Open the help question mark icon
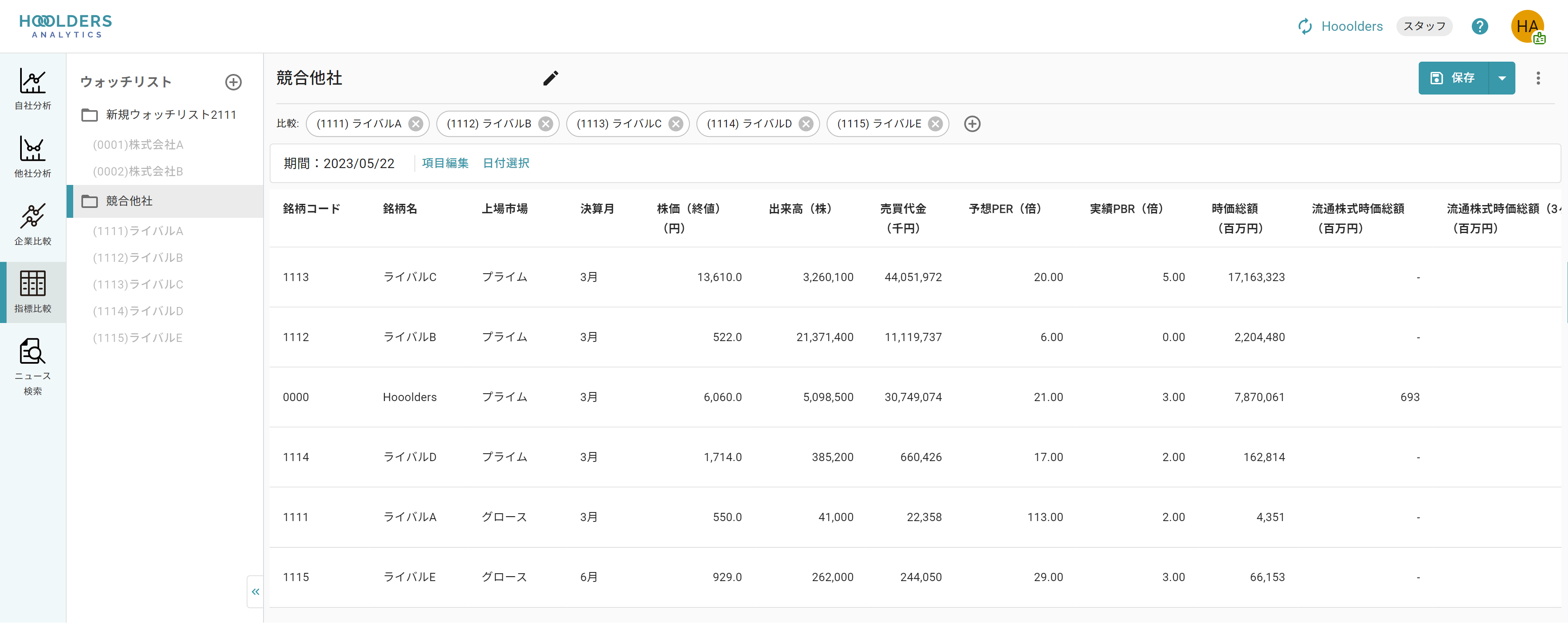This screenshot has width=1568, height=623. (1479, 26)
